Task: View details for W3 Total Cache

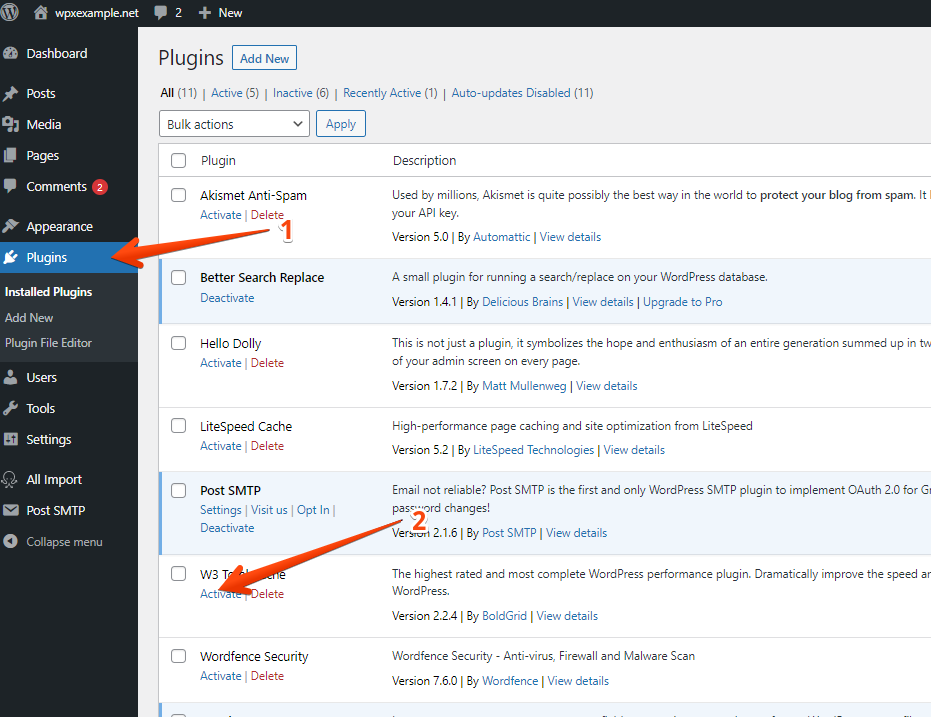Action: 567,616
